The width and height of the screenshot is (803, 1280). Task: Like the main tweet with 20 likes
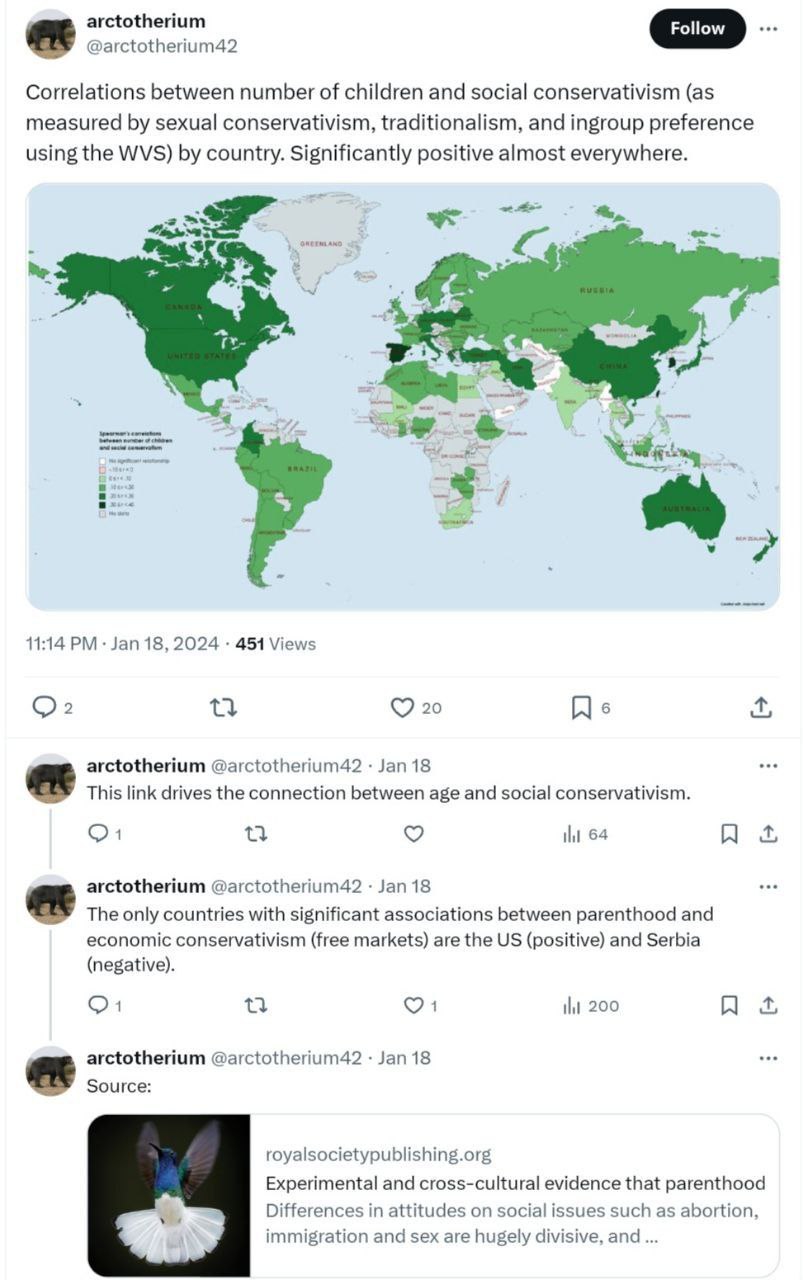pyautogui.click(x=416, y=708)
